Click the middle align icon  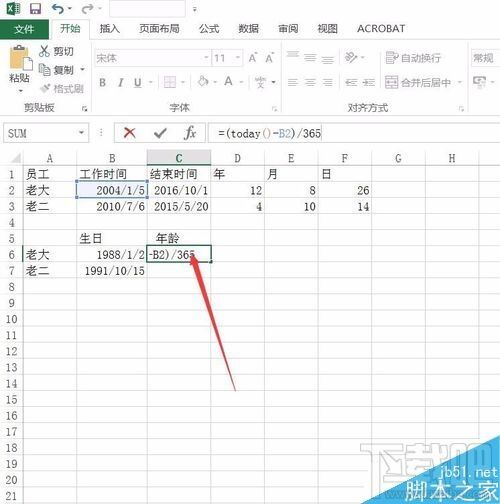coord(310,58)
